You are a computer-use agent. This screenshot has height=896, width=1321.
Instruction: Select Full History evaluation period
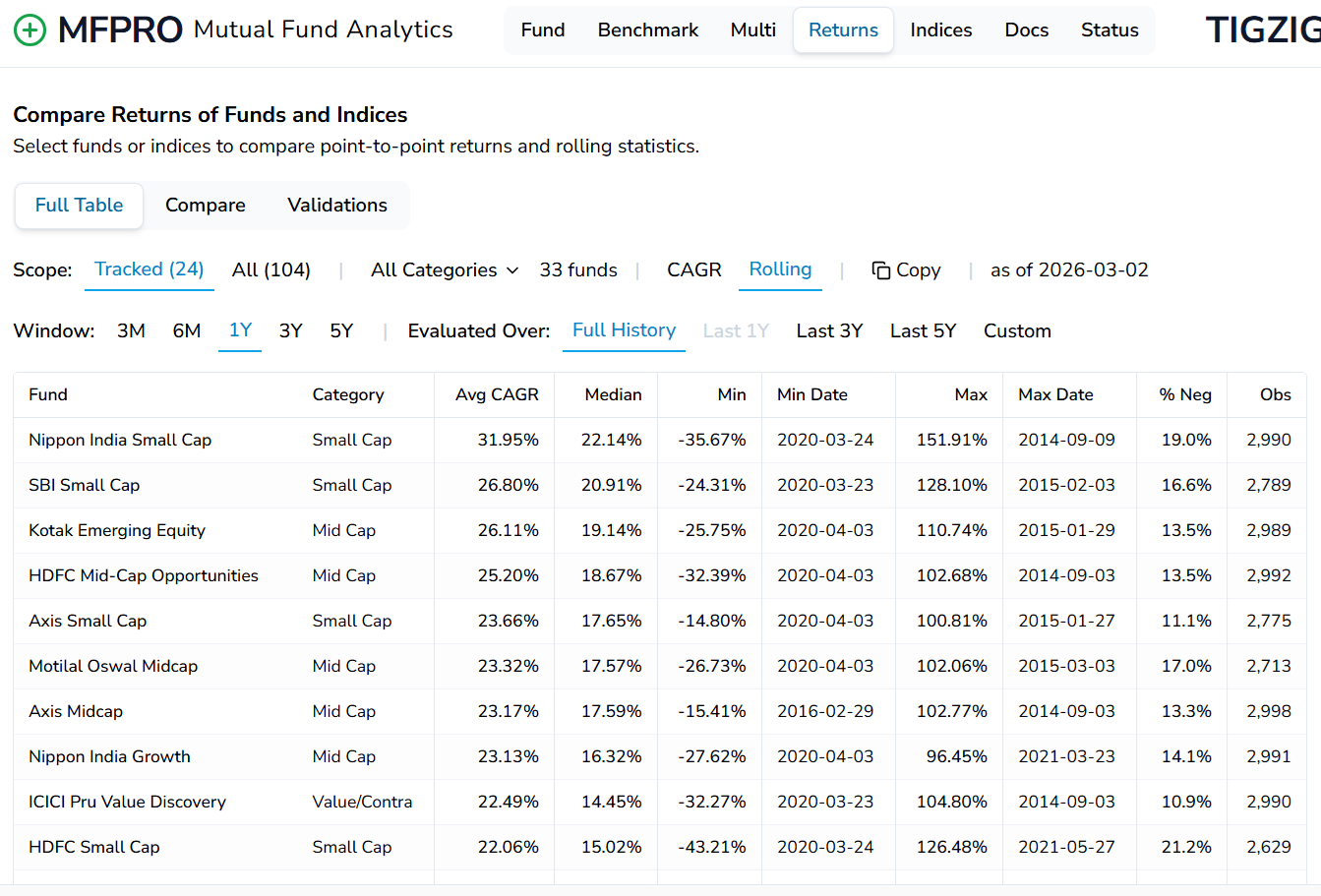pos(624,331)
